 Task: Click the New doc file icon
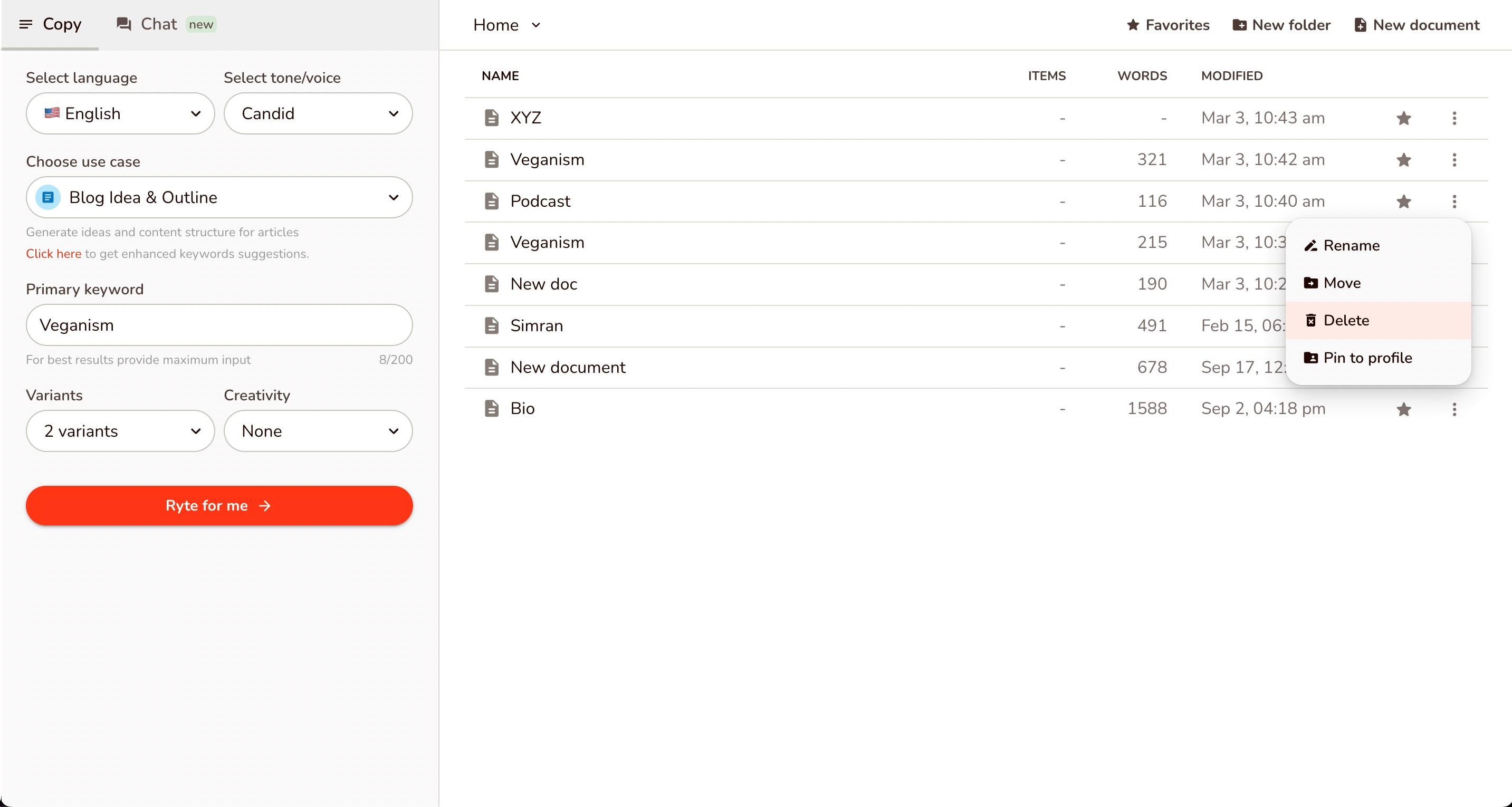[x=491, y=284]
